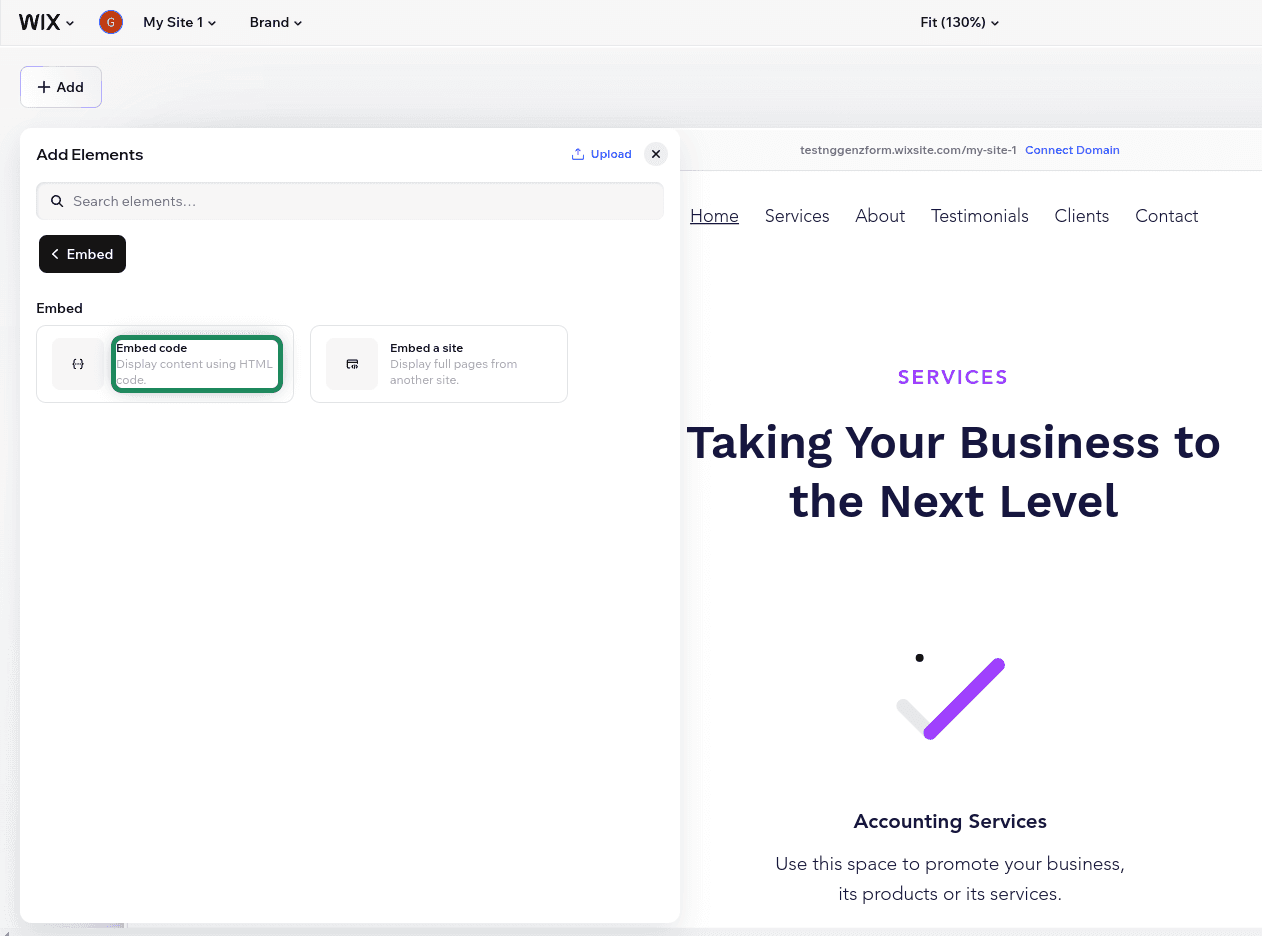Click the Connect Domain link

click(x=1072, y=150)
